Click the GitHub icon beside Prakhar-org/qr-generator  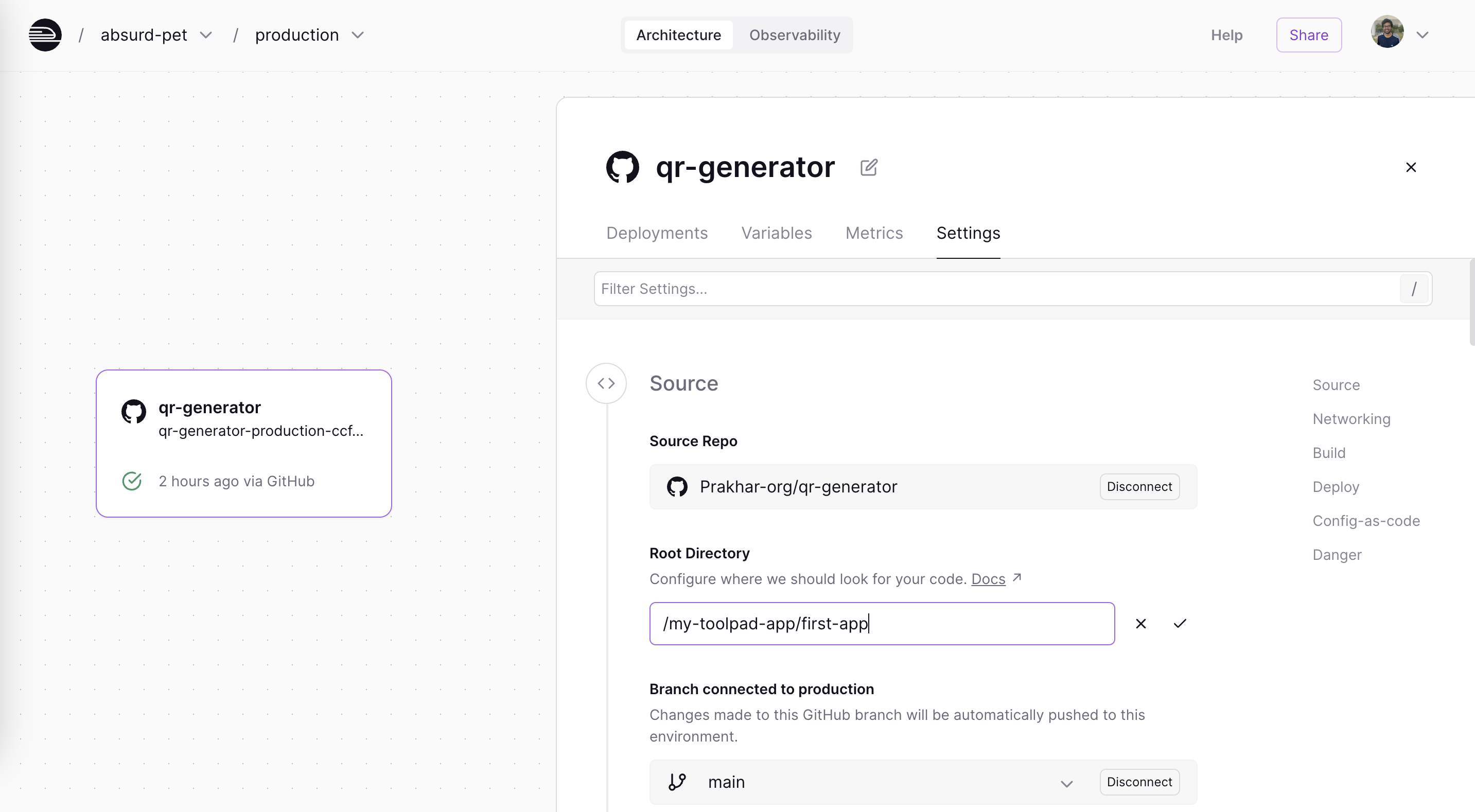coord(677,487)
